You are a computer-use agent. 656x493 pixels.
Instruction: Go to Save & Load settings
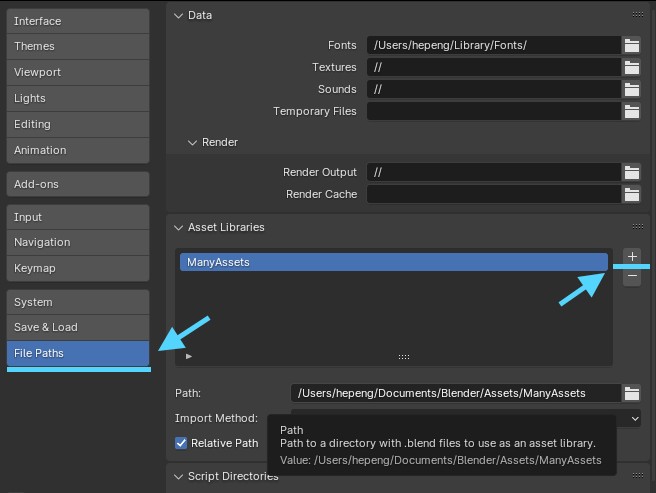click(78, 327)
